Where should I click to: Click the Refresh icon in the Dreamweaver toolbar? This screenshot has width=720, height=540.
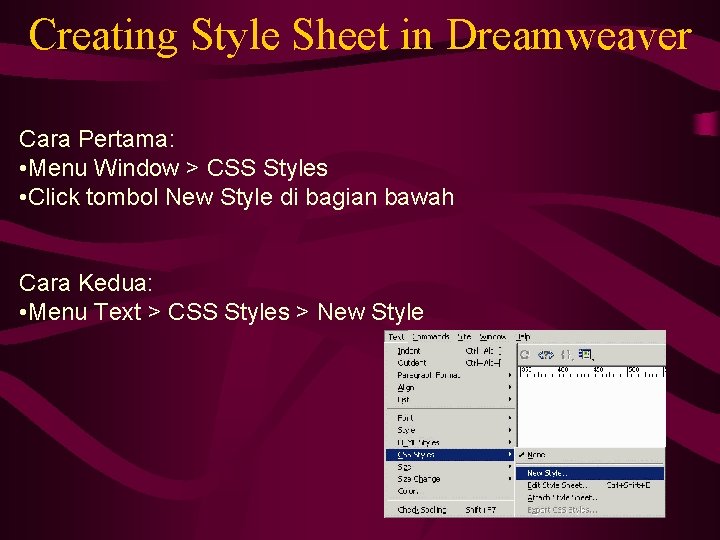(525, 354)
